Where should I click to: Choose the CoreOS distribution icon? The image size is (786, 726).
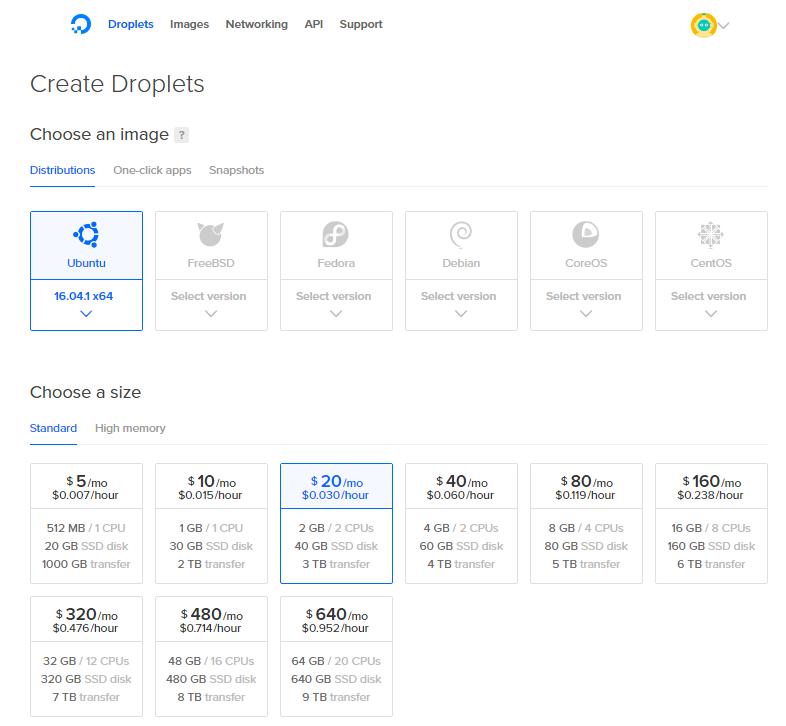(x=586, y=235)
